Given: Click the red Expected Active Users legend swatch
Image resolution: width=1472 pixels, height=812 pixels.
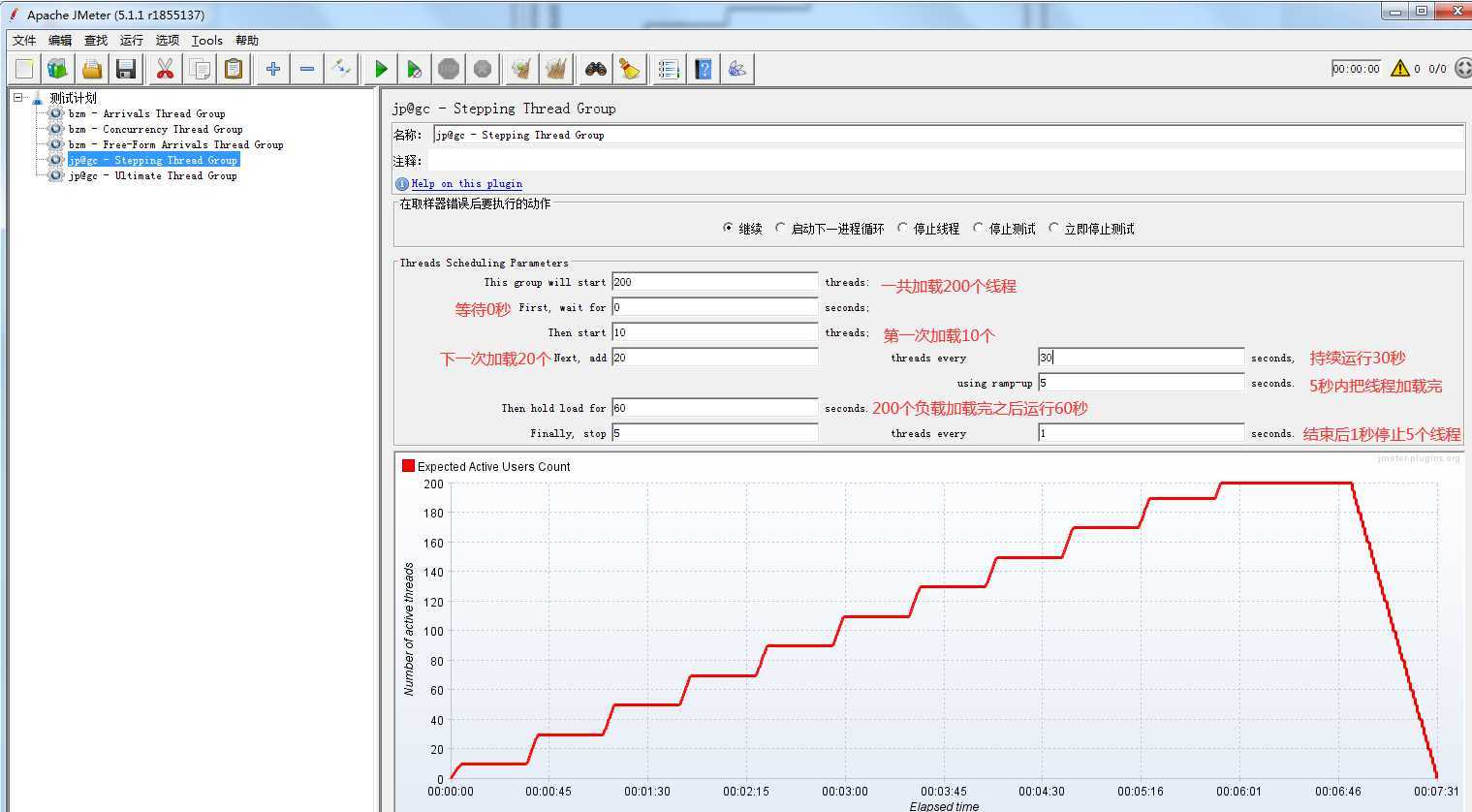Looking at the screenshot, I should [408, 466].
